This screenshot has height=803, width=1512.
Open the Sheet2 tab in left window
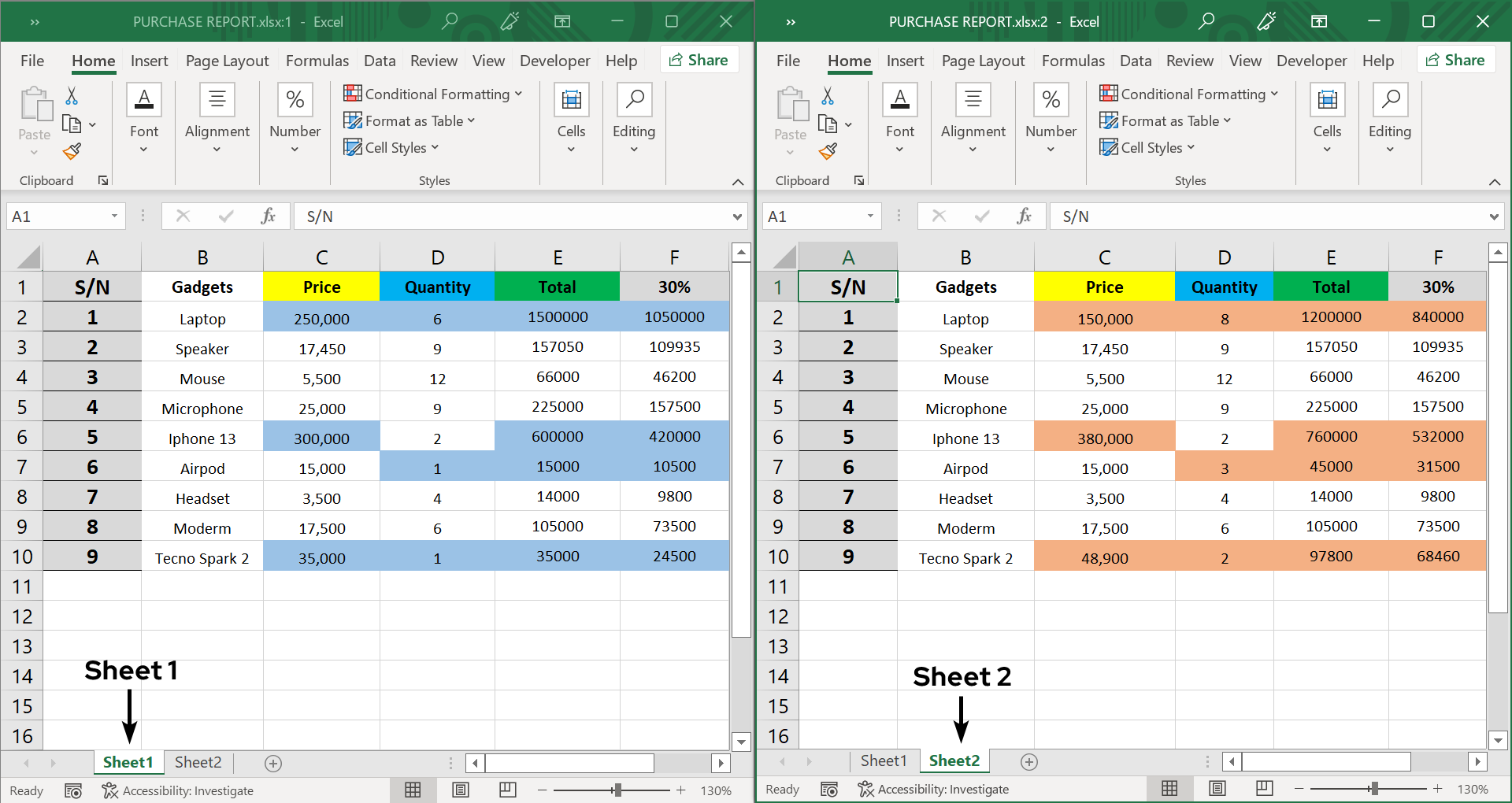(x=198, y=762)
